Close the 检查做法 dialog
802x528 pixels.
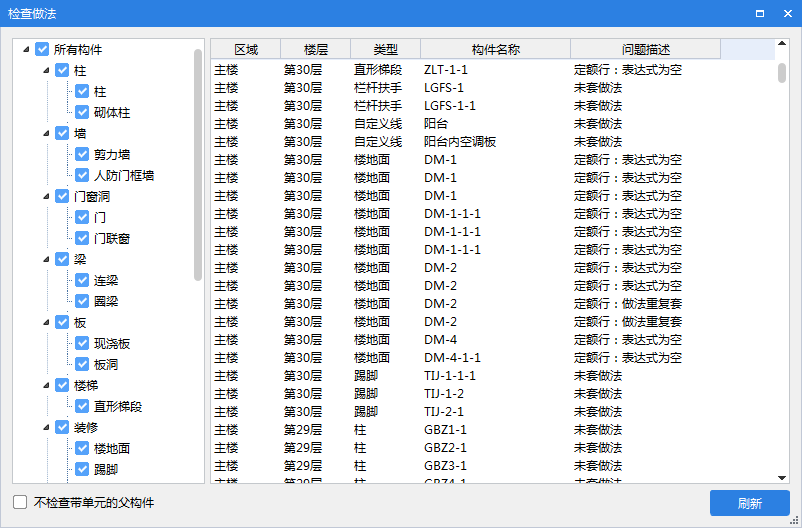pyautogui.click(x=788, y=14)
